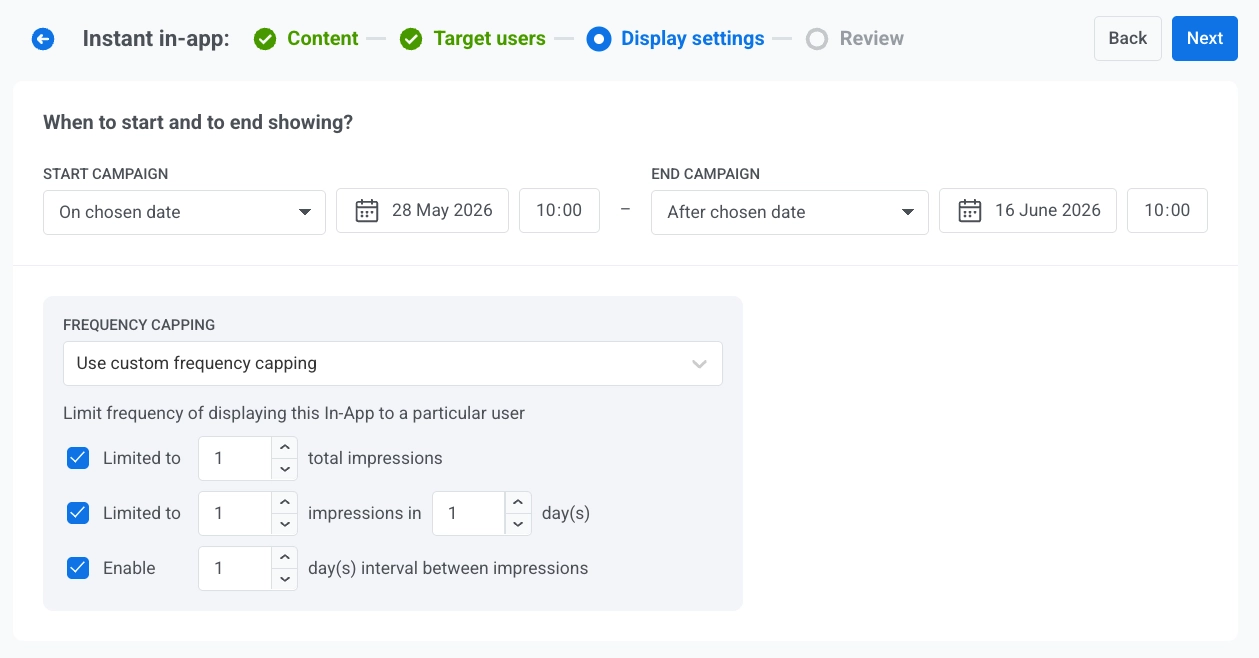Decrease the impressions in days count

pyautogui.click(x=284, y=524)
